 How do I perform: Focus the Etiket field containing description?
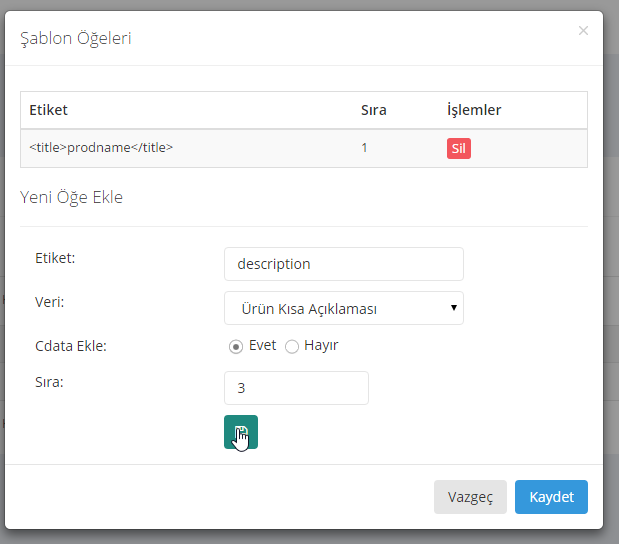(x=343, y=264)
